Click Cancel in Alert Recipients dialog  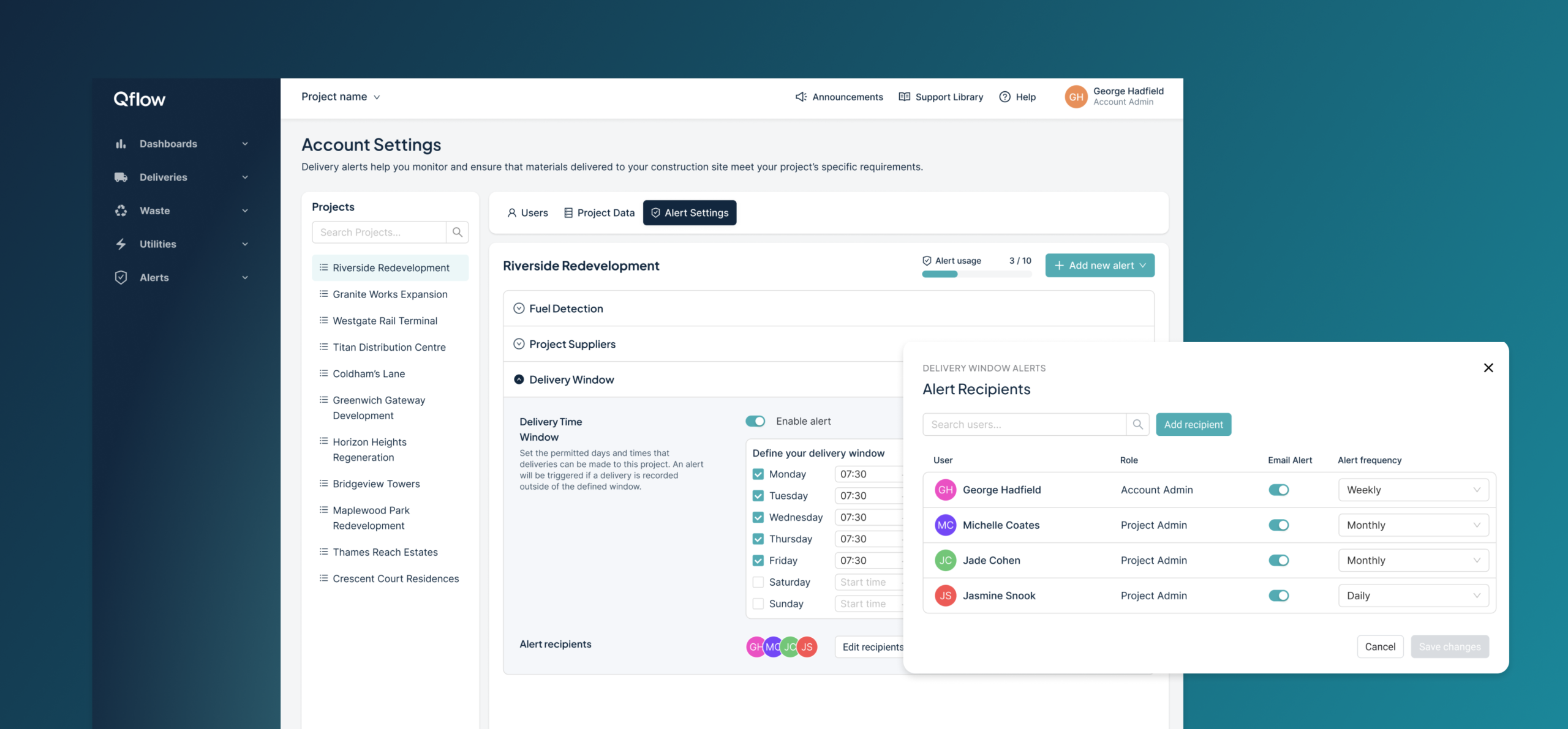pyautogui.click(x=1379, y=646)
